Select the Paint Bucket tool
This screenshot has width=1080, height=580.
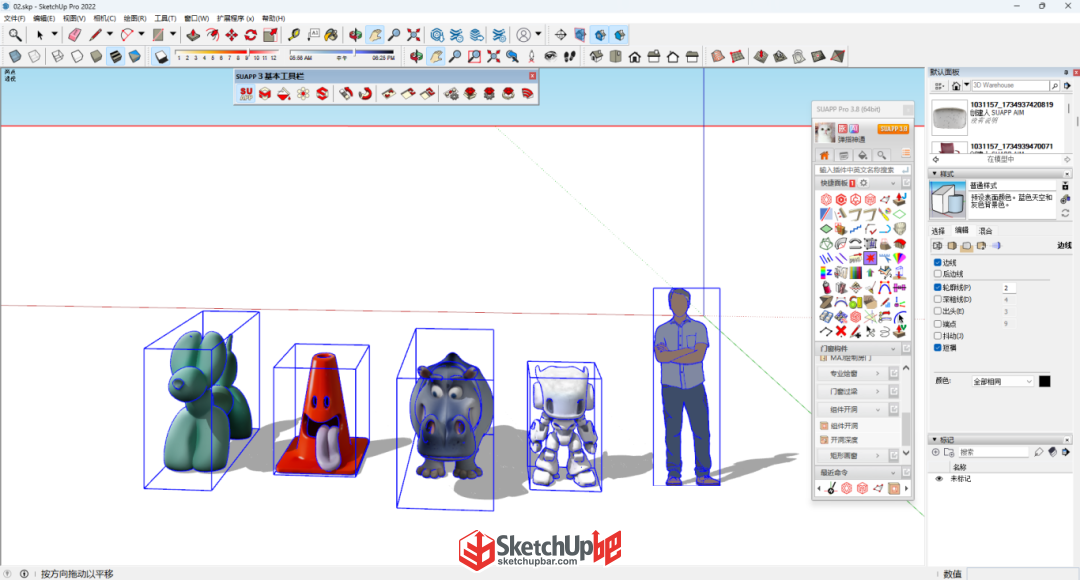(x=331, y=34)
